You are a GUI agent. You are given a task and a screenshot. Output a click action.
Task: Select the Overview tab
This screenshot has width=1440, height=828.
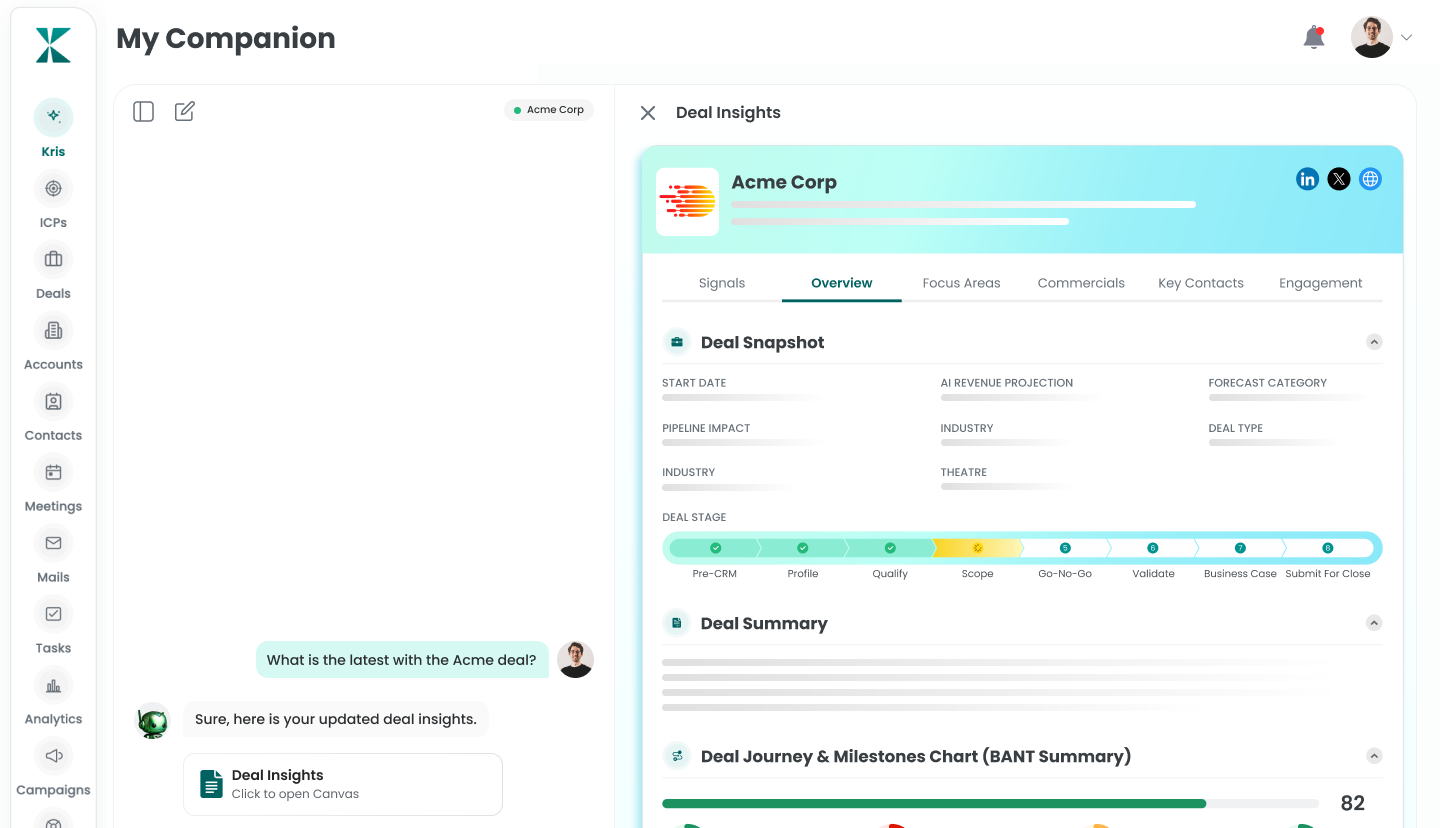pos(842,283)
